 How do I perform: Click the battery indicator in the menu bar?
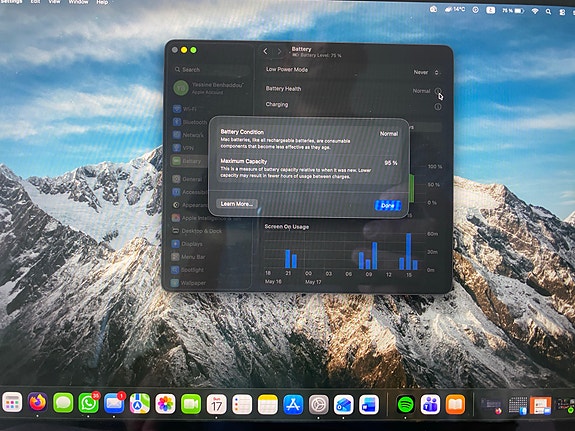[x=513, y=11]
